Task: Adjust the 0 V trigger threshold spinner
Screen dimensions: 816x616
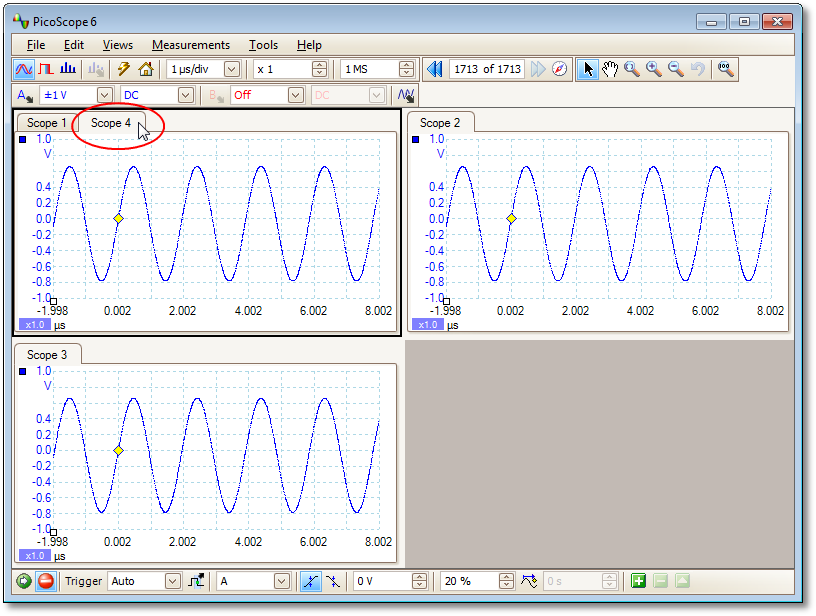Action: (419, 581)
